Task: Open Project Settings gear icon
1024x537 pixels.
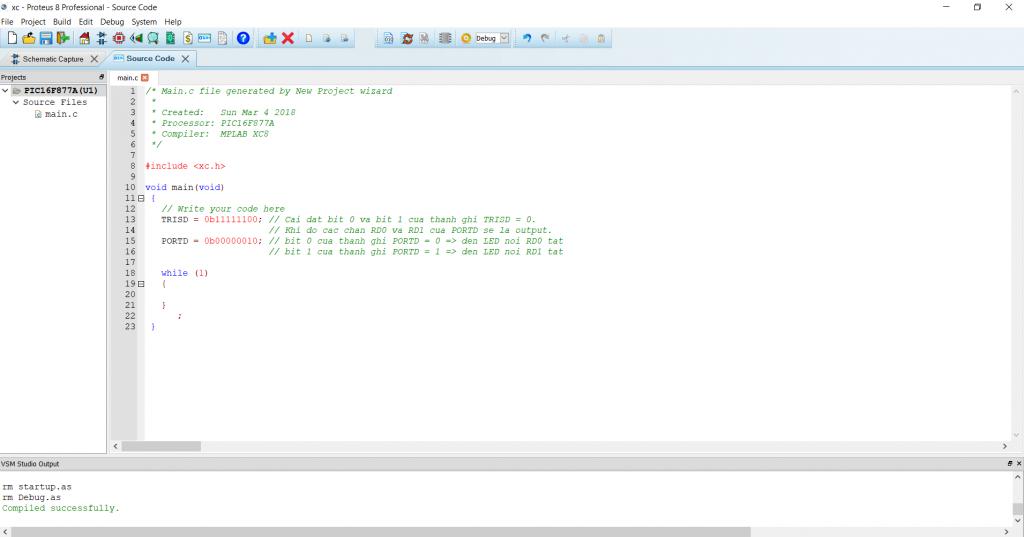Action: pyautogui.click(x=466, y=39)
